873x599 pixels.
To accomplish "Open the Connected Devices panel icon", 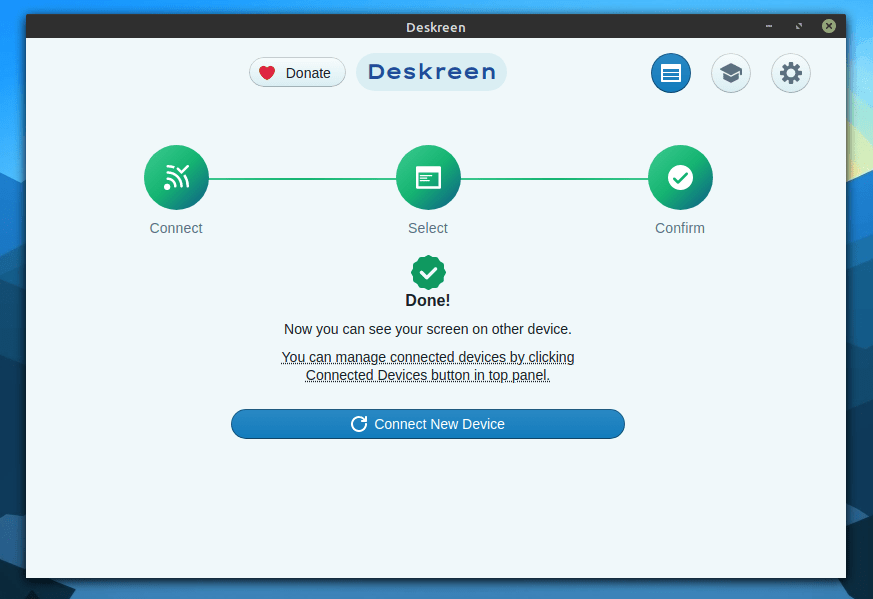I will point(670,73).
